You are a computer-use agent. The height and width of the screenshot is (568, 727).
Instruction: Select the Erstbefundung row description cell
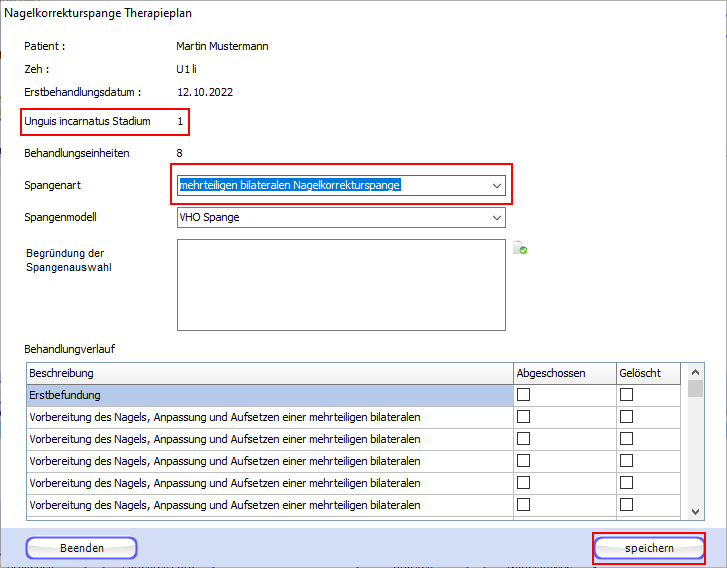269,395
